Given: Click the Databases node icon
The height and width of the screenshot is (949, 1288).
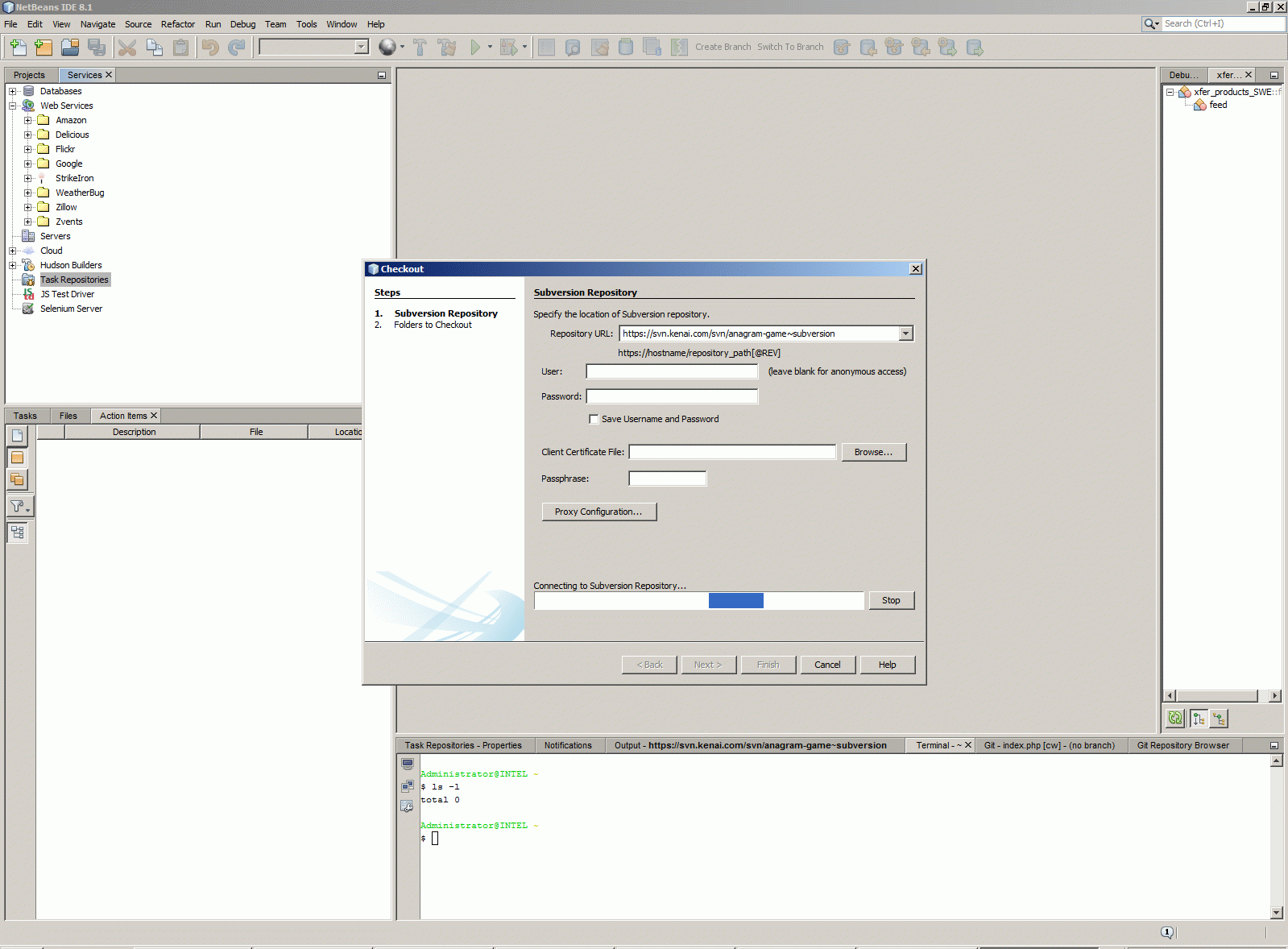Looking at the screenshot, I should [28, 91].
